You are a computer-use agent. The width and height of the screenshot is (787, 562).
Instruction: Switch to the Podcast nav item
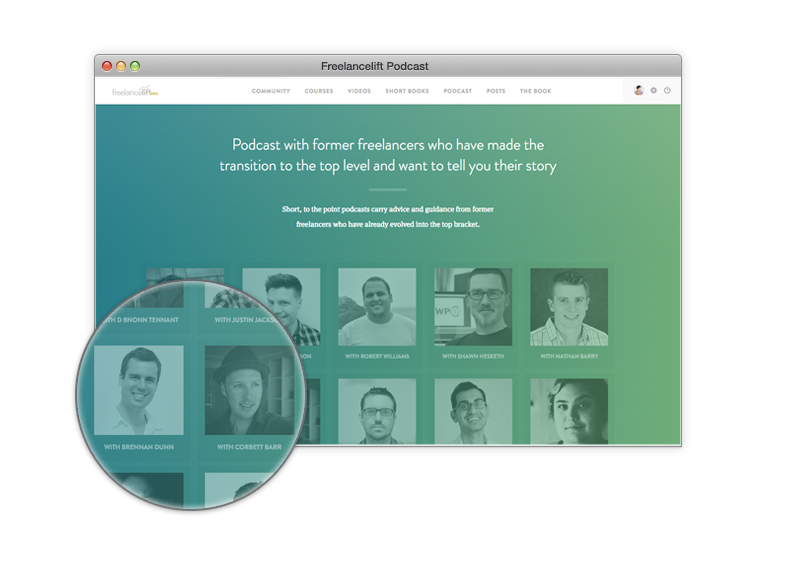tap(457, 91)
